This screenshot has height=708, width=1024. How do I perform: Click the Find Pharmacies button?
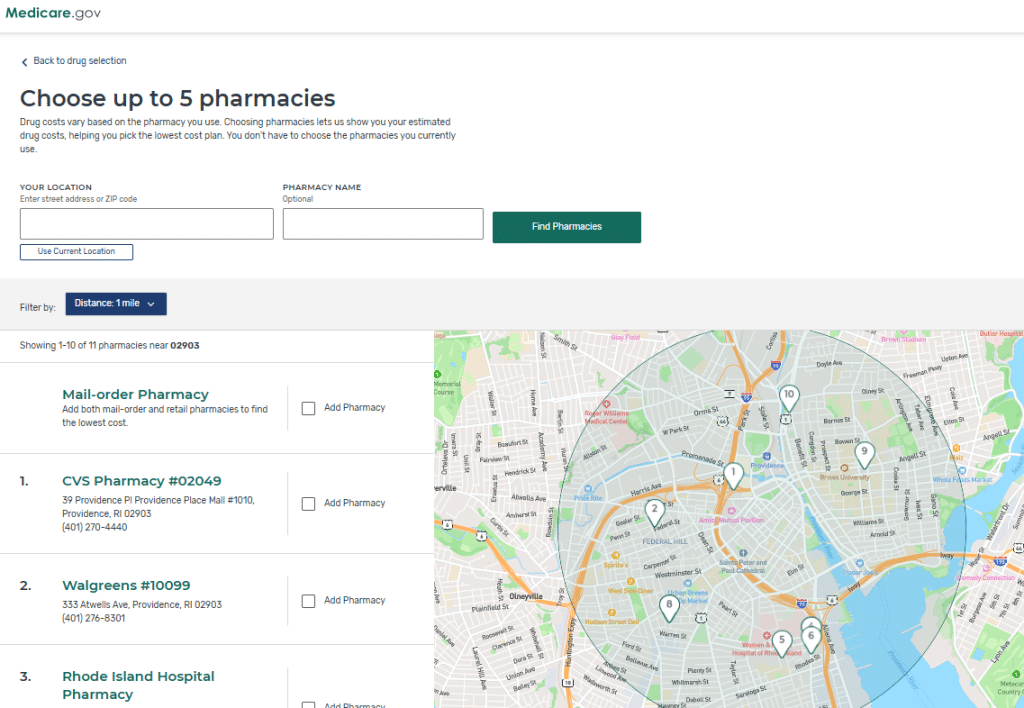click(x=566, y=227)
